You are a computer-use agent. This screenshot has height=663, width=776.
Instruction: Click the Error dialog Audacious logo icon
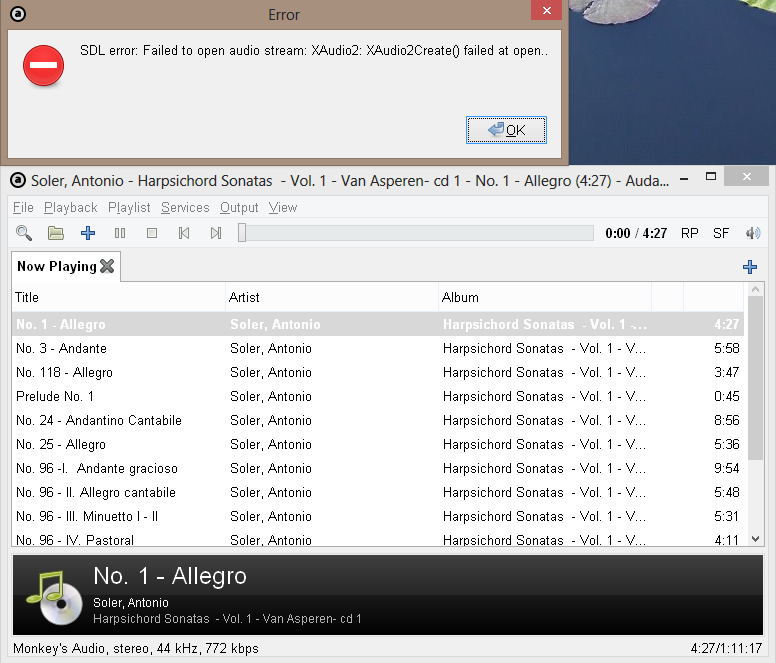18,14
